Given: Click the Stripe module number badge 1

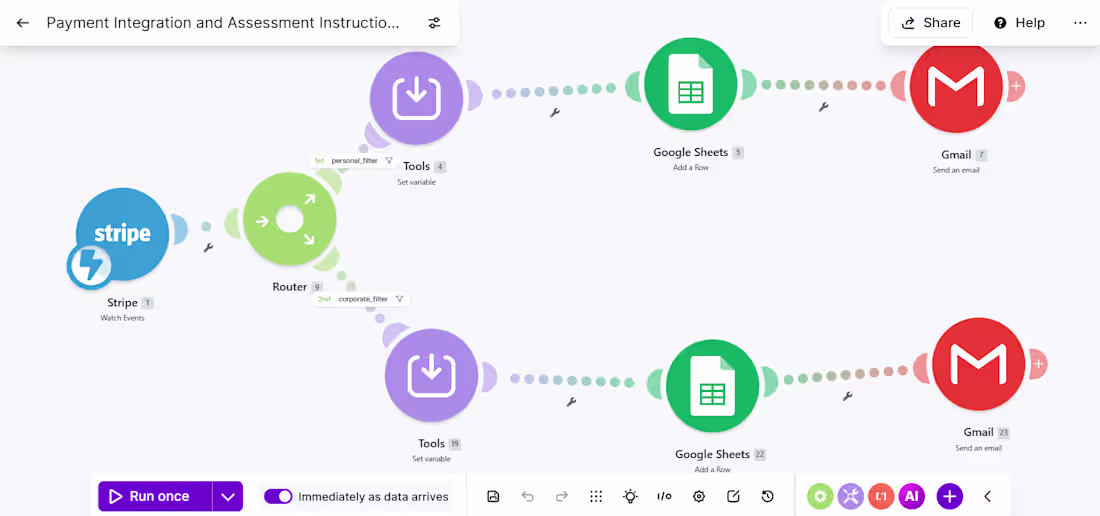Looking at the screenshot, I should click(x=147, y=303).
